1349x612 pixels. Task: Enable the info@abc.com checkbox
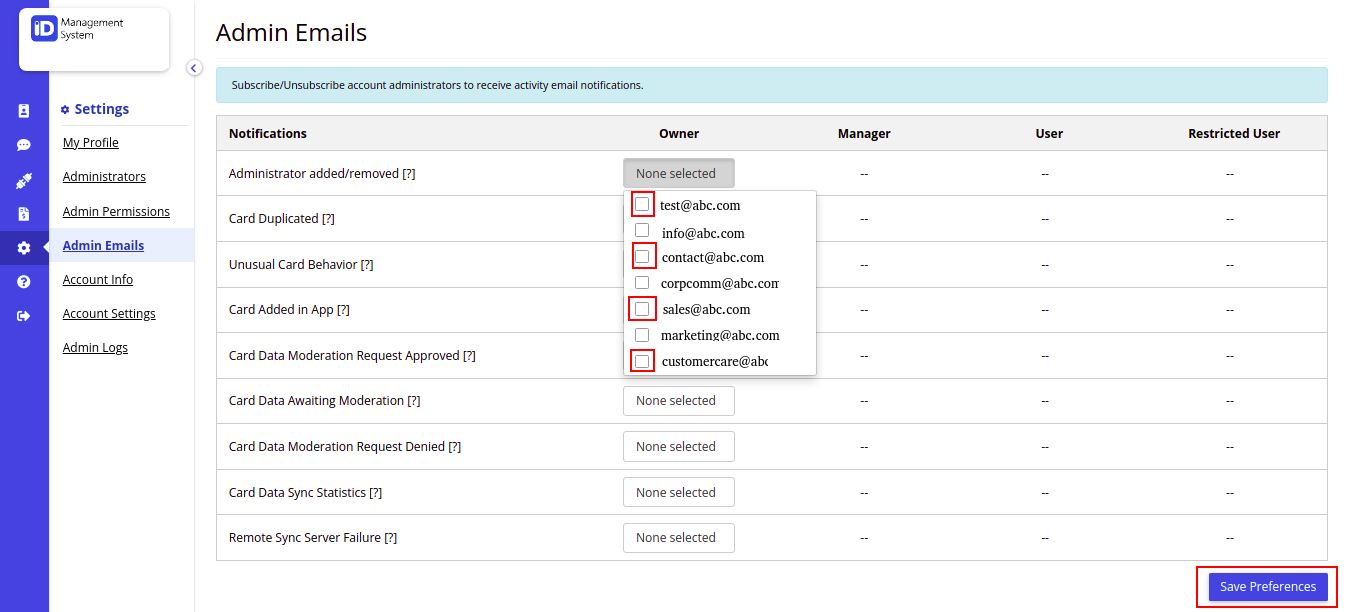[641, 230]
